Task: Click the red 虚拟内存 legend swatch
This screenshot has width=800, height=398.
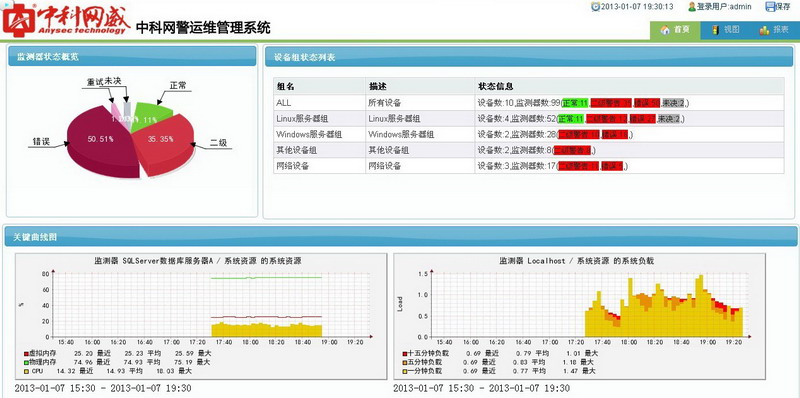Action: click(x=26, y=354)
